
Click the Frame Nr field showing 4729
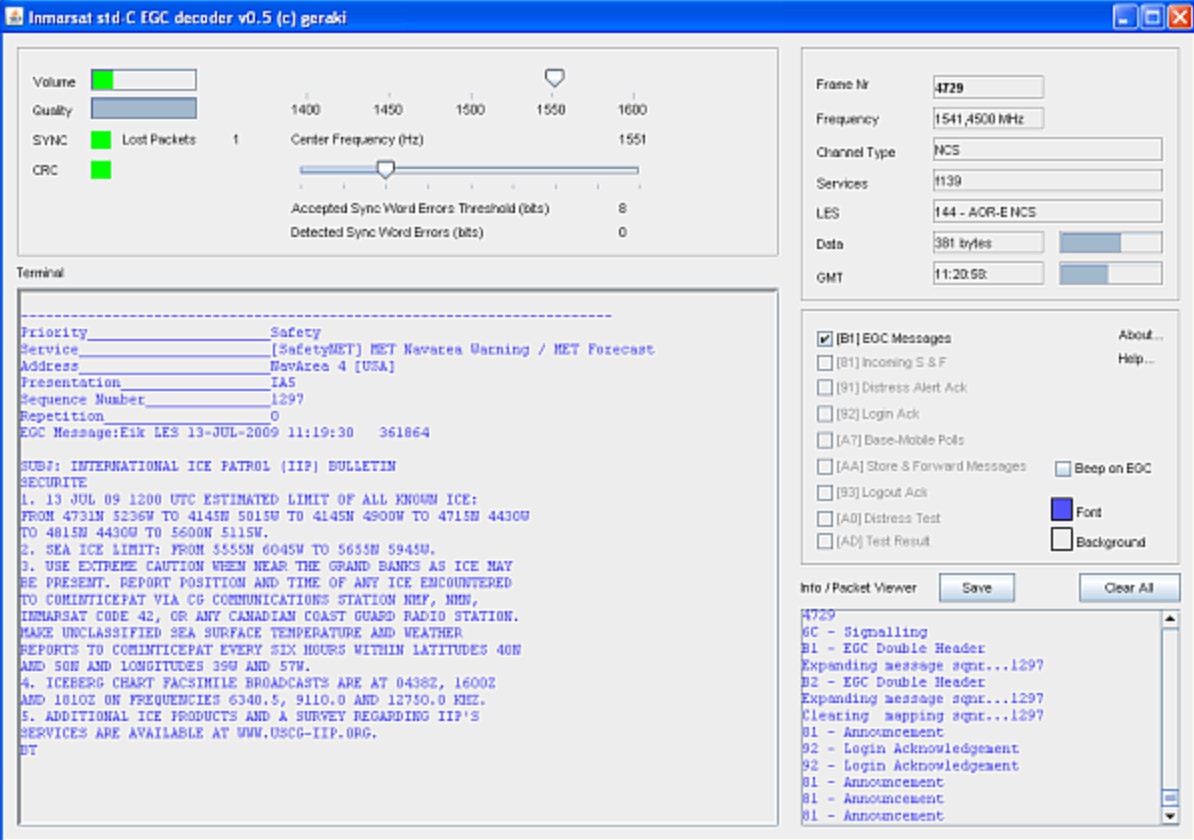(987, 87)
